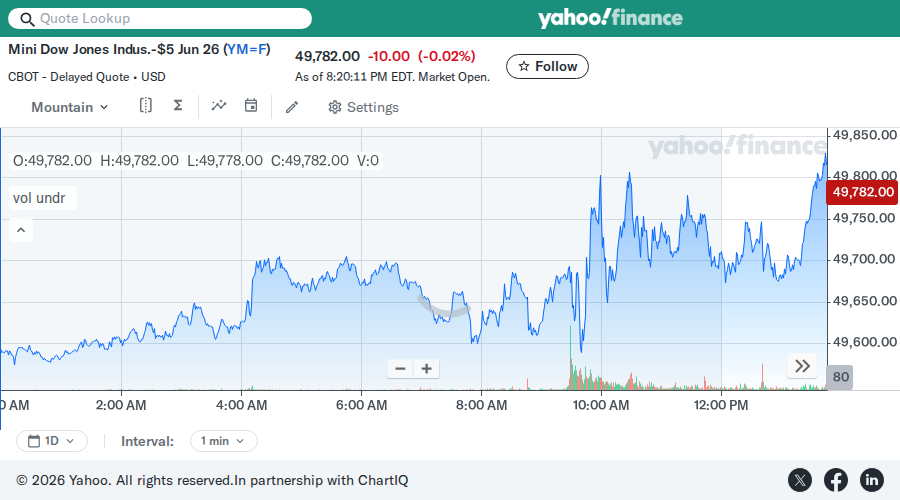Click the Quote Lookup search field

tap(160, 18)
